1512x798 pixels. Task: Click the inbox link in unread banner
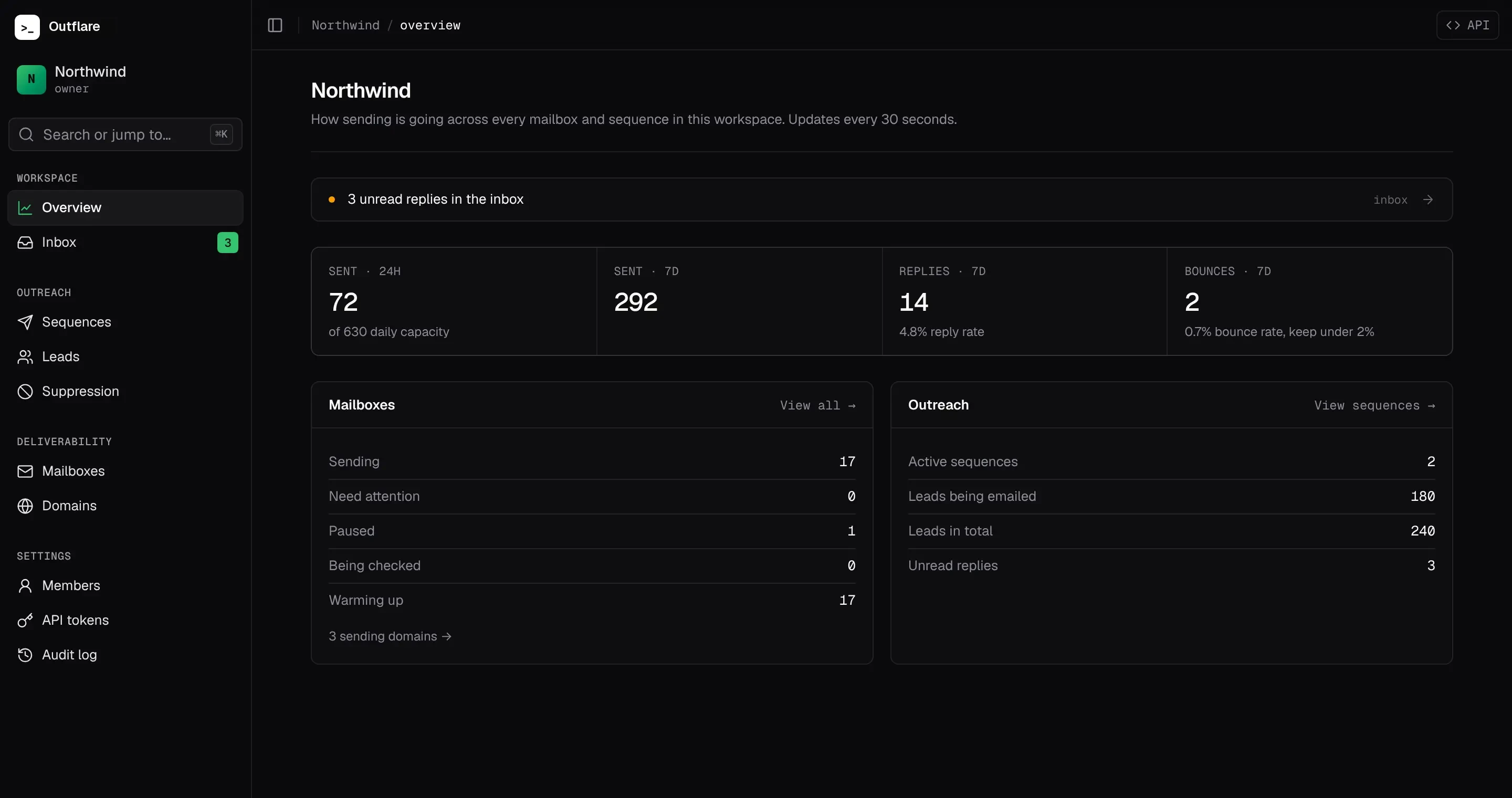[x=1391, y=200]
